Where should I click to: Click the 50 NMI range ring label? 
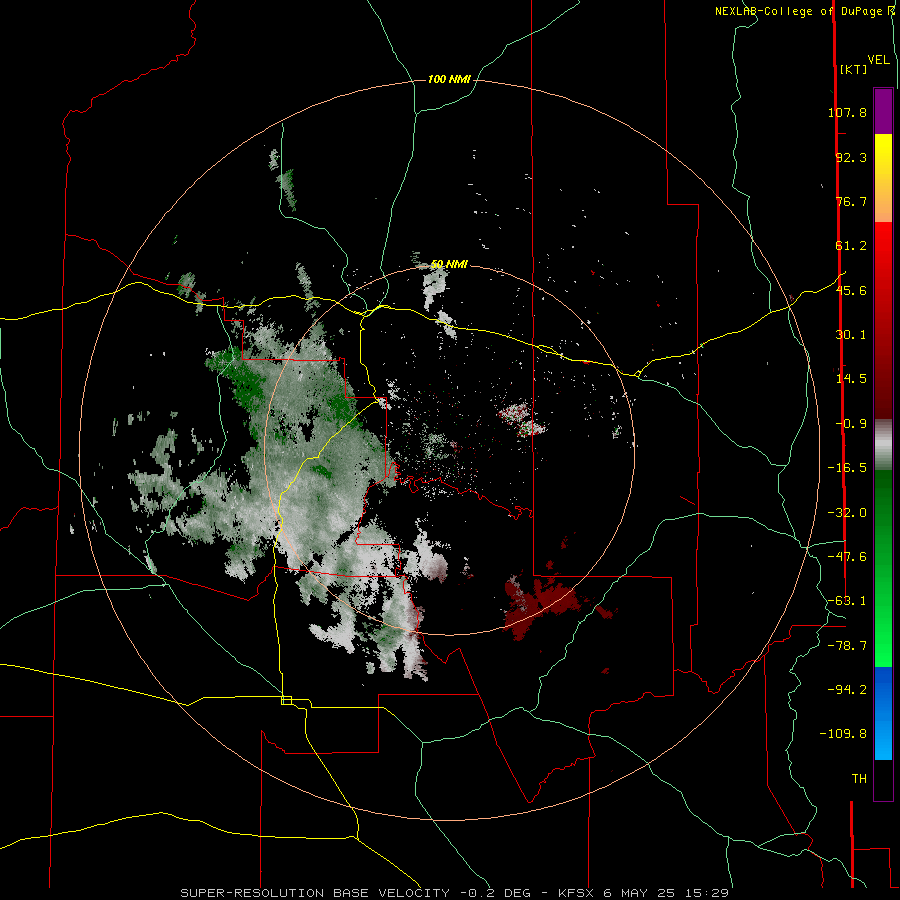coord(449,264)
